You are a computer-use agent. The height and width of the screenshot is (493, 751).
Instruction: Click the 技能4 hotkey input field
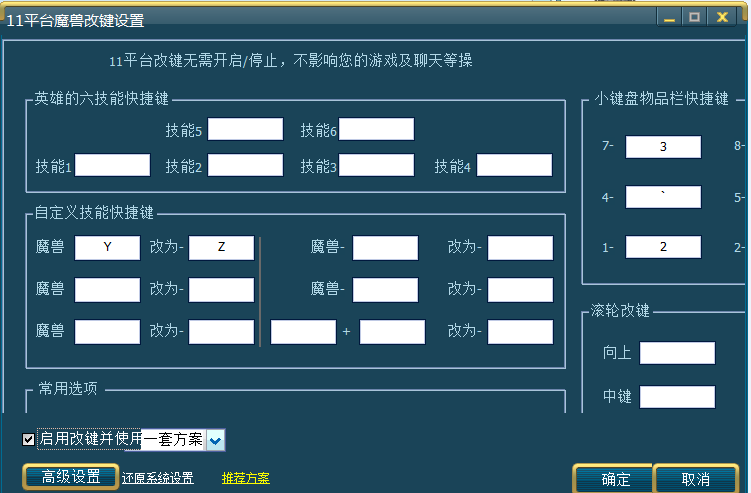(514, 165)
